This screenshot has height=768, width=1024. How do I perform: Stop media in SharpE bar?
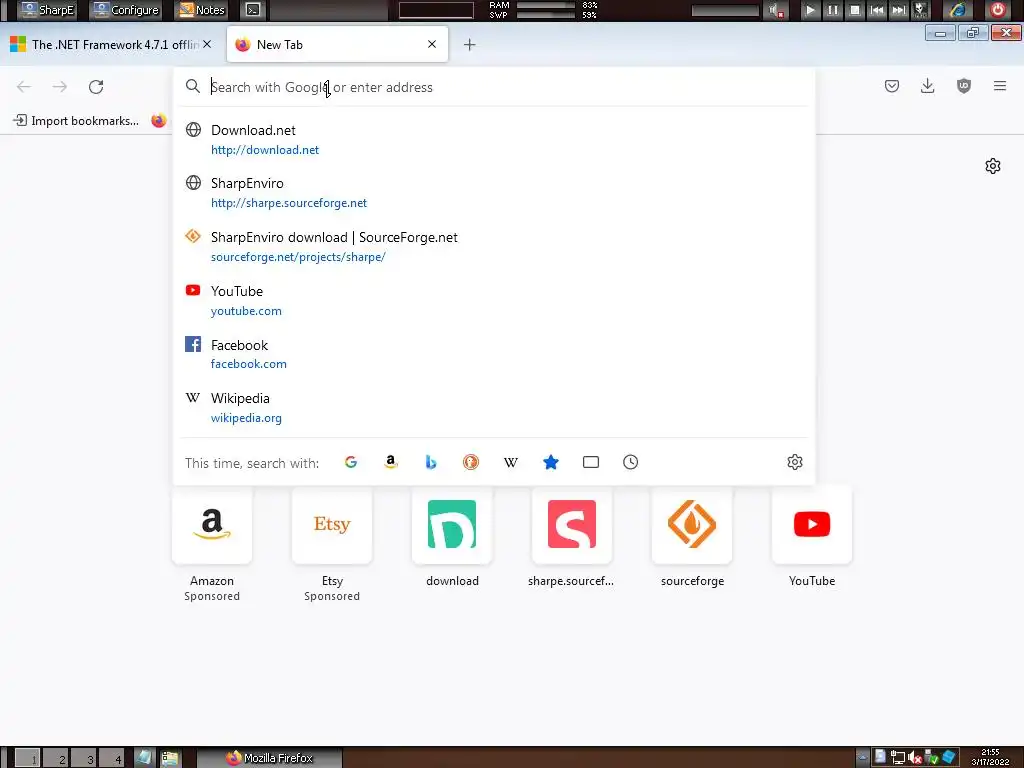[855, 10]
